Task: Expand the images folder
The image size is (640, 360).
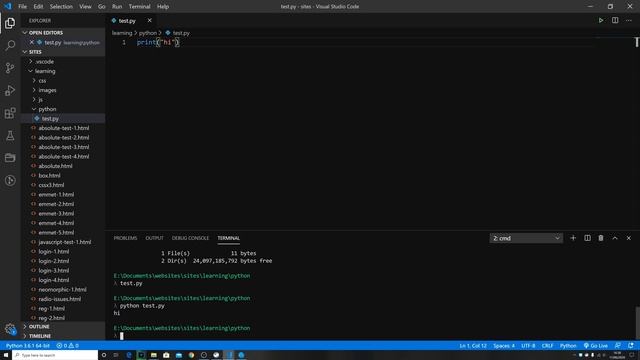Action: click(x=63, y=90)
